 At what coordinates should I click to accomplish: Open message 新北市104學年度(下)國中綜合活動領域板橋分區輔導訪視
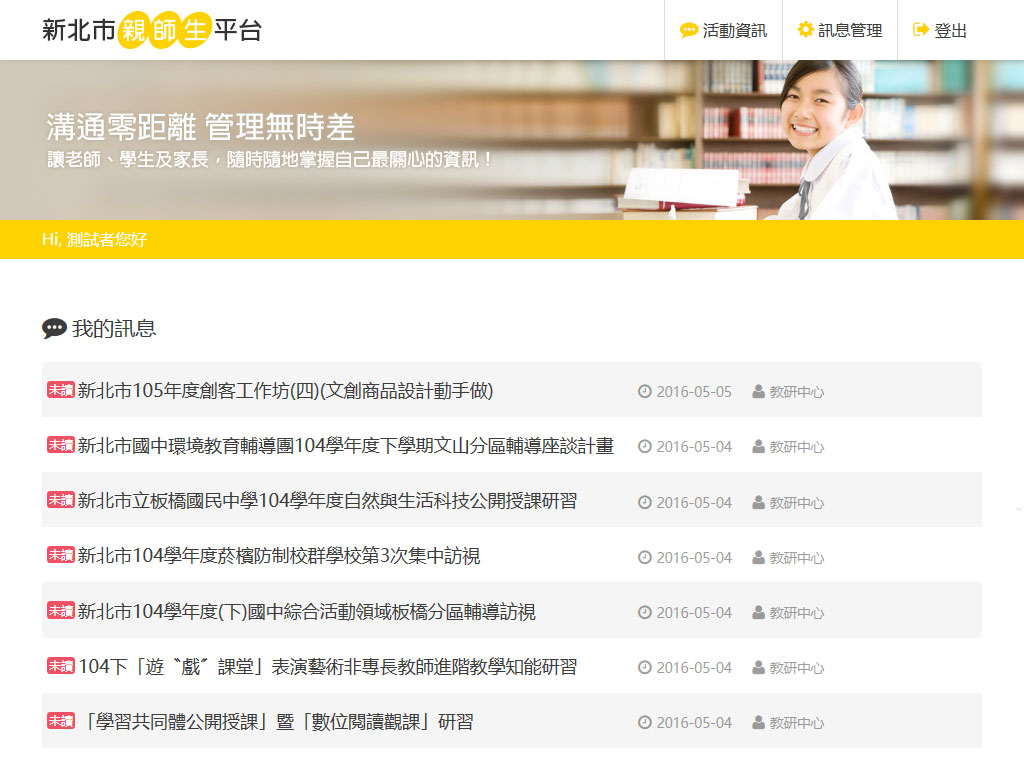click(x=306, y=612)
